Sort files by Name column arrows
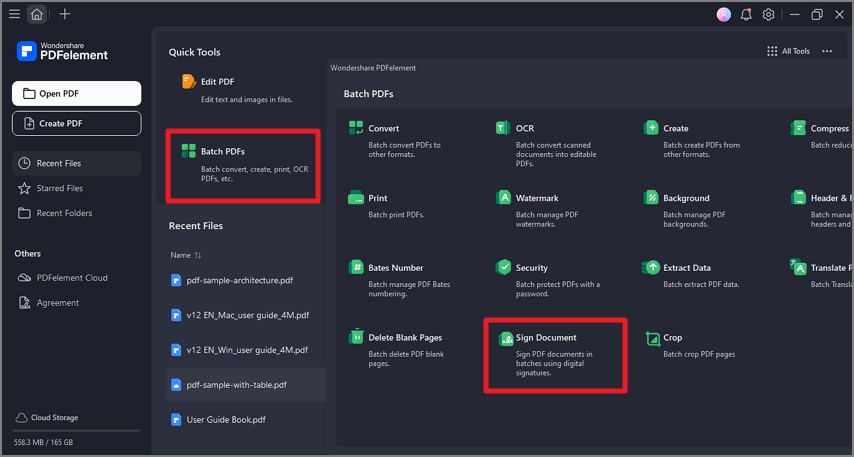The image size is (854, 457). pos(198,255)
